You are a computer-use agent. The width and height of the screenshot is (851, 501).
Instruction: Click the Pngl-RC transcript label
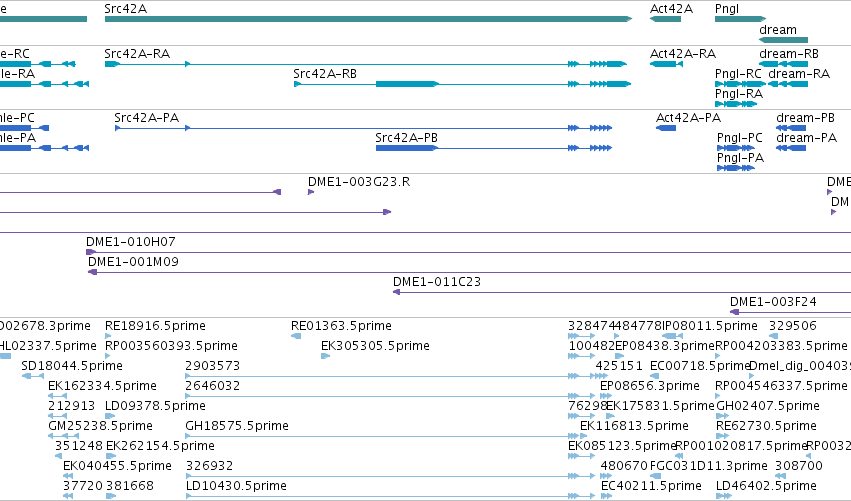coord(738,74)
